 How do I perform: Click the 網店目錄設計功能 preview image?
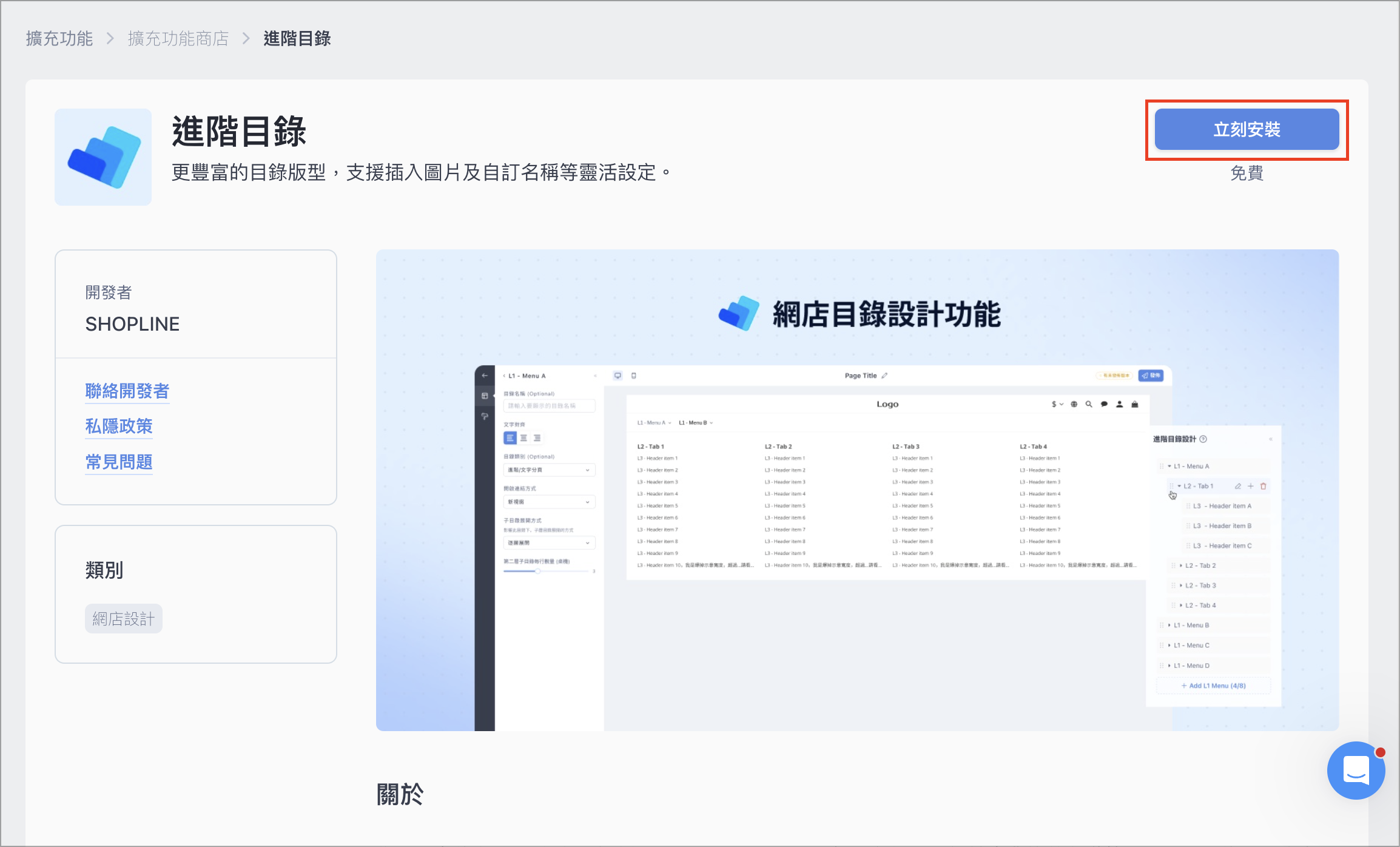857,490
